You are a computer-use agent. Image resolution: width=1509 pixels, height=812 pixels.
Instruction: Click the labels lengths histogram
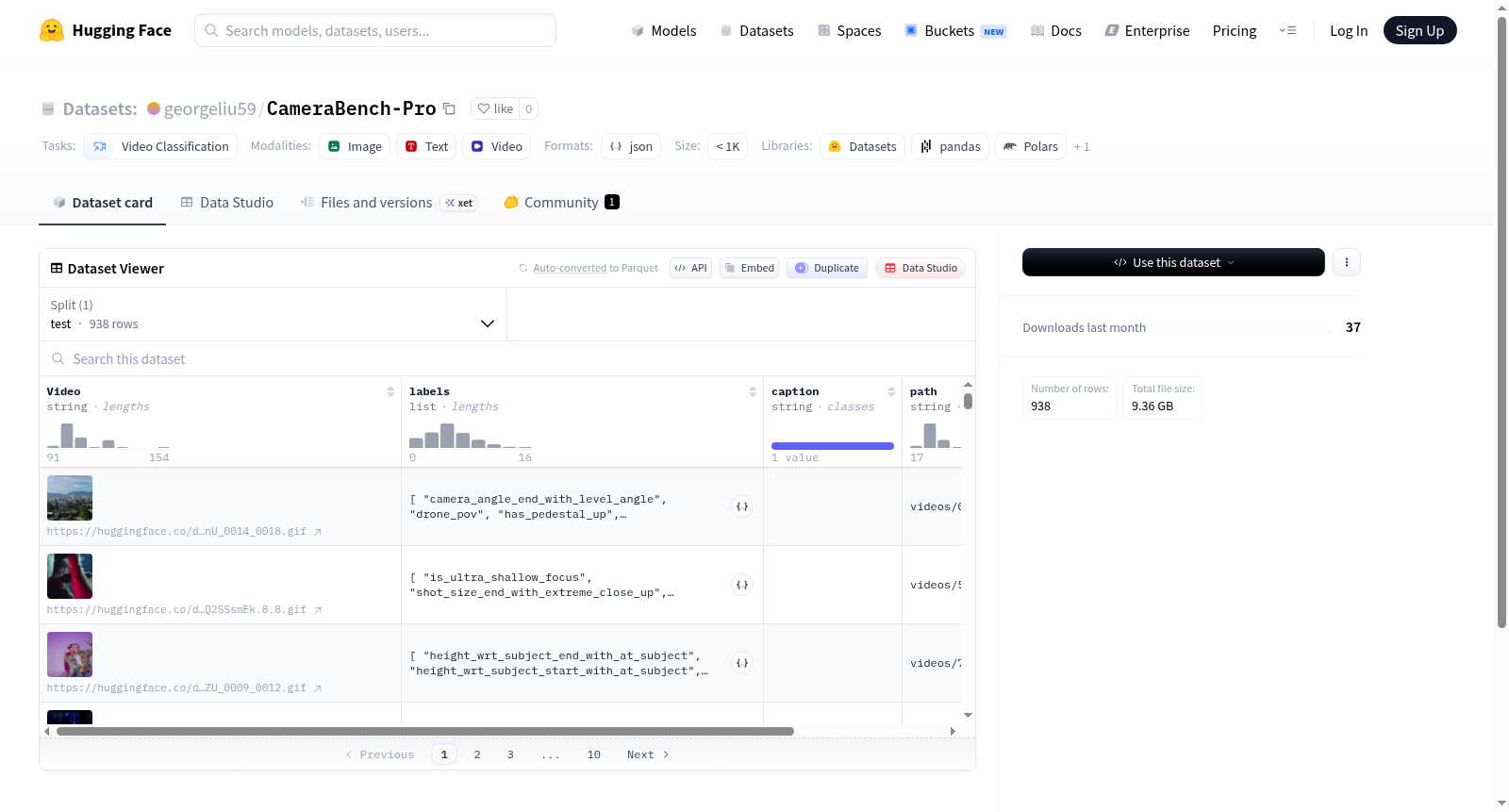[471, 435]
